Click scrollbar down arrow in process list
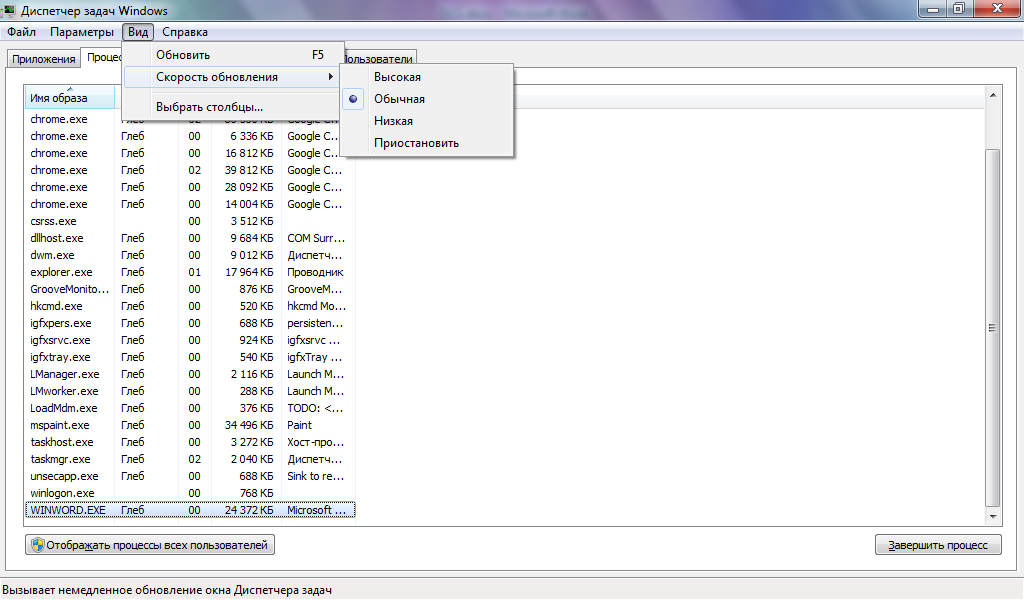The height and width of the screenshot is (600, 1024). click(x=993, y=516)
